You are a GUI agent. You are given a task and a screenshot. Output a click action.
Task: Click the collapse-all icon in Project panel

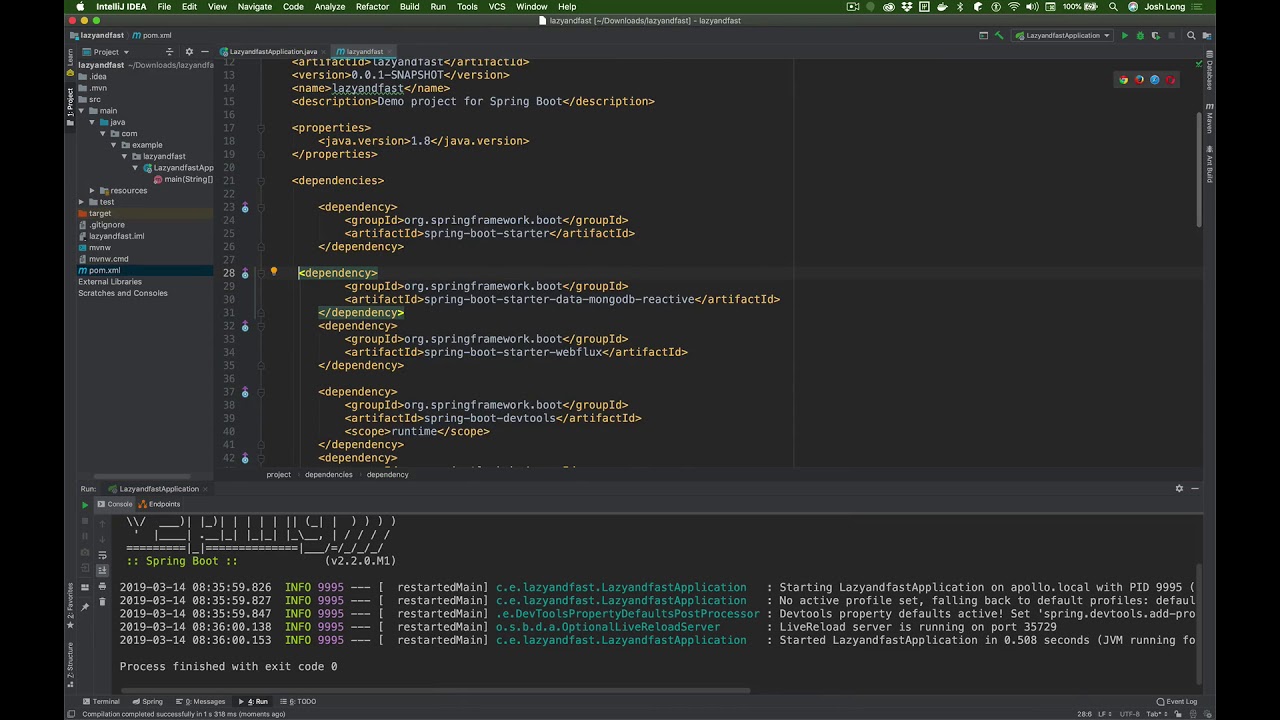[x=169, y=51]
